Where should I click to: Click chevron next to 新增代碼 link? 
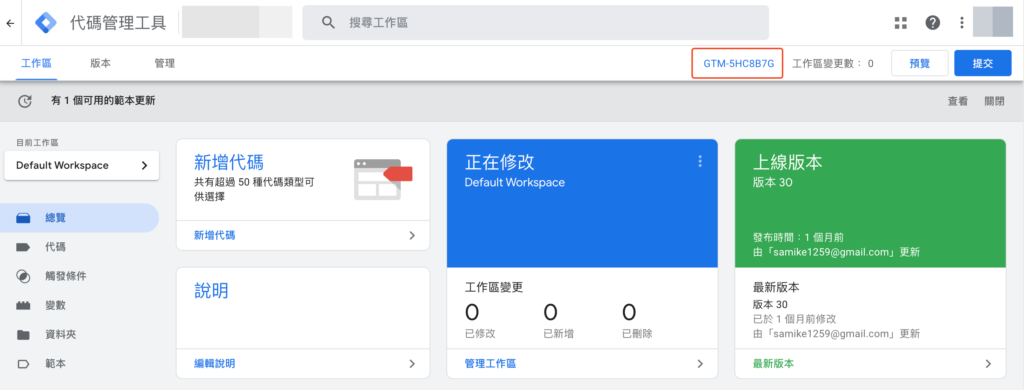pos(412,236)
